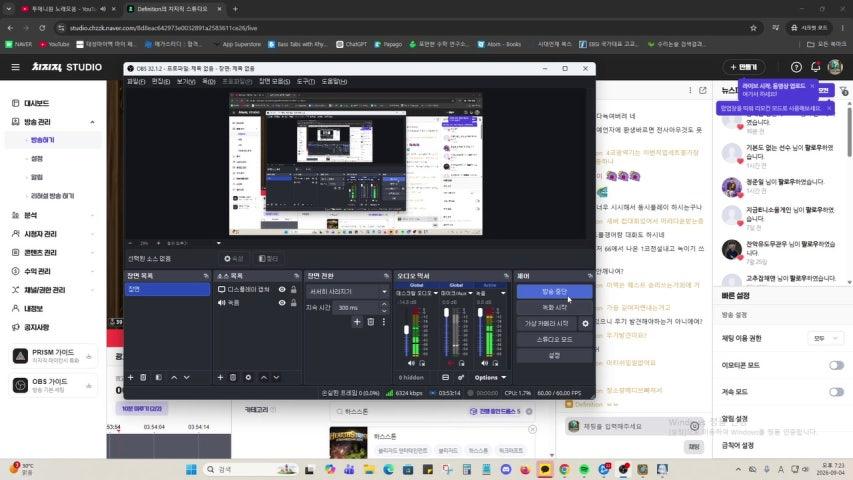The height and width of the screenshot is (480, 853).
Task: Toggle the emoticon mode switch
Action: click(836, 365)
